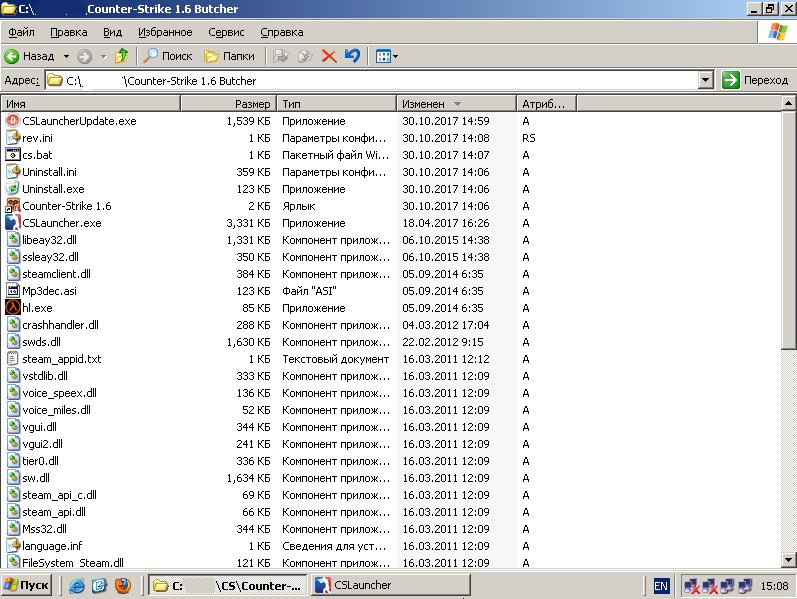Open the Справка menu

click(282, 32)
